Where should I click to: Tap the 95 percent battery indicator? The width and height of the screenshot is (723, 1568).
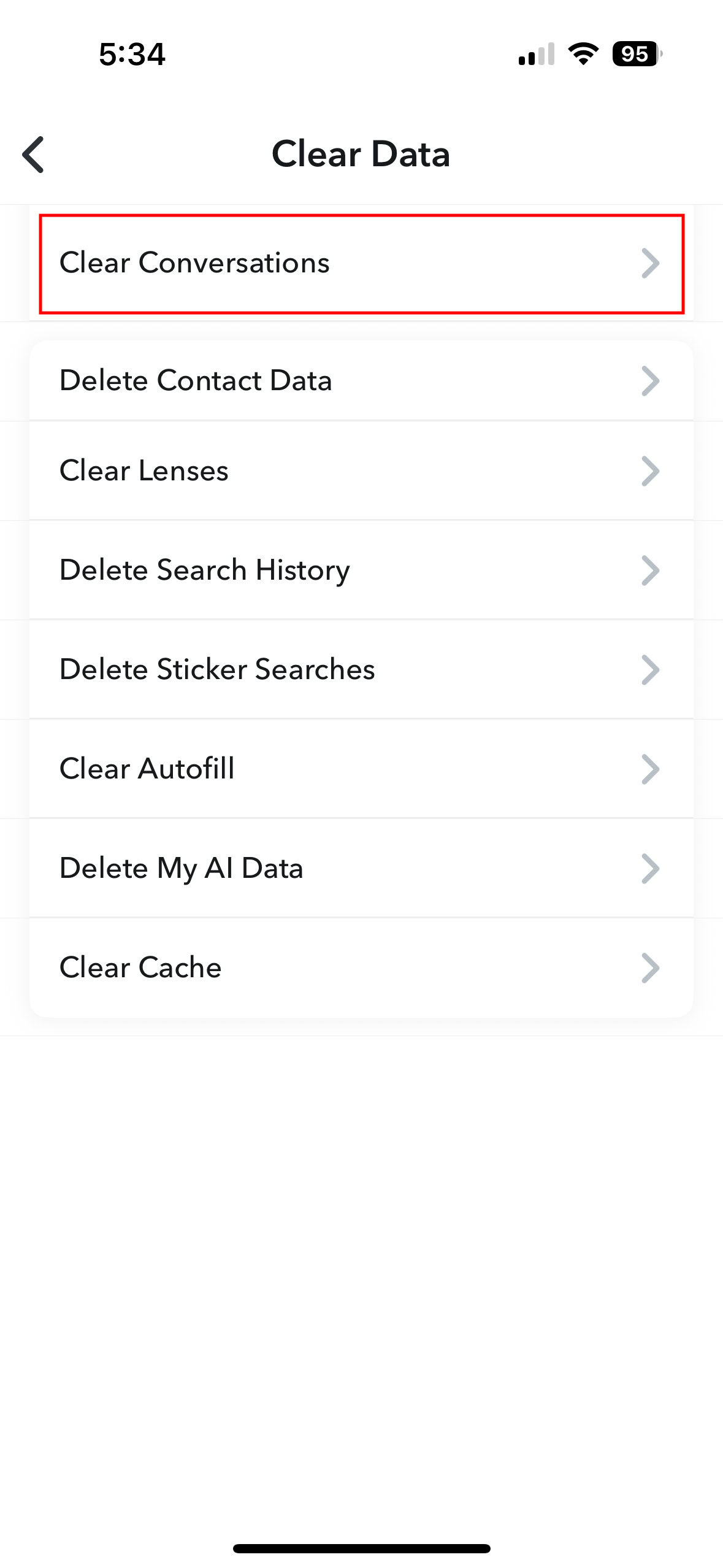[636, 55]
